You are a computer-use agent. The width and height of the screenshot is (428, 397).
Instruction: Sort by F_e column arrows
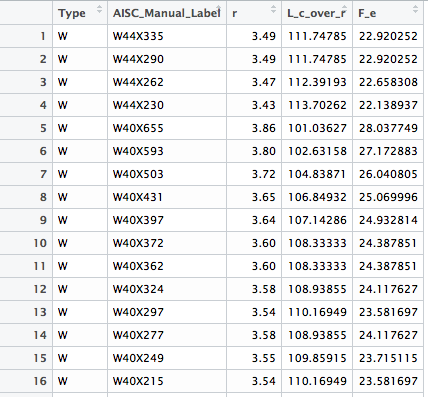click(x=415, y=10)
